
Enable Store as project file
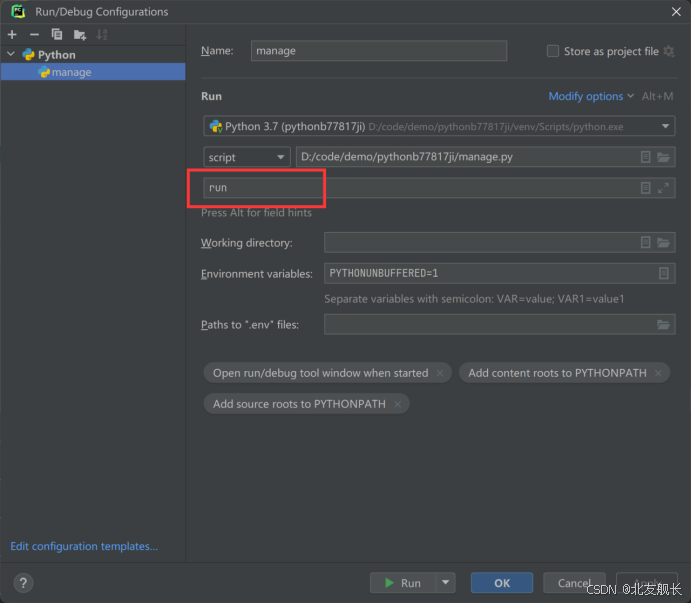click(553, 51)
